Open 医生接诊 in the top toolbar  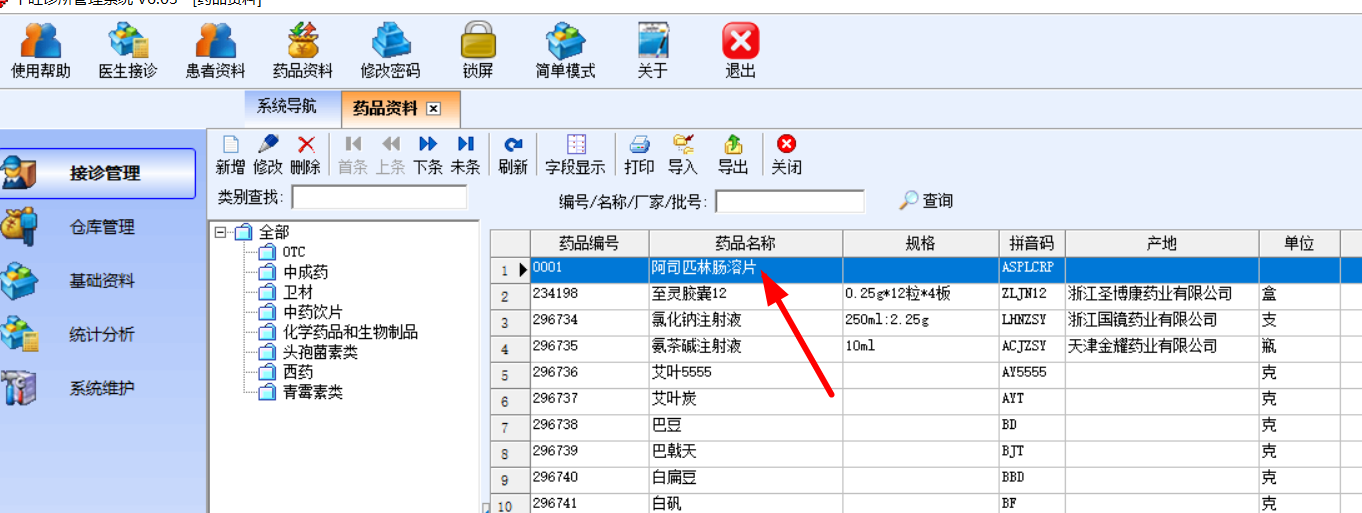point(128,51)
